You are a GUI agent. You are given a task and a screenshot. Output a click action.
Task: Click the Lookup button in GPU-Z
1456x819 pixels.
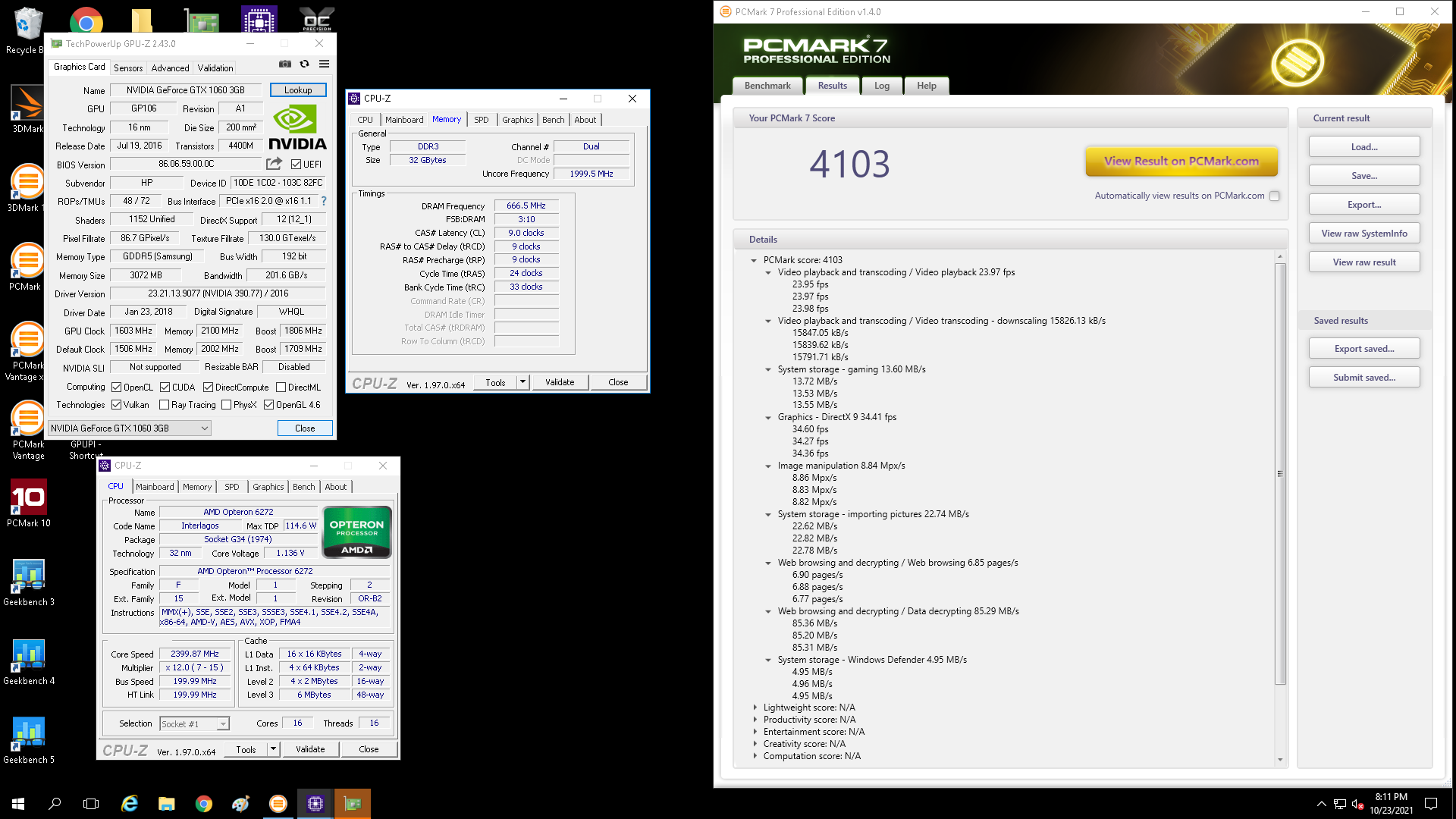point(298,90)
